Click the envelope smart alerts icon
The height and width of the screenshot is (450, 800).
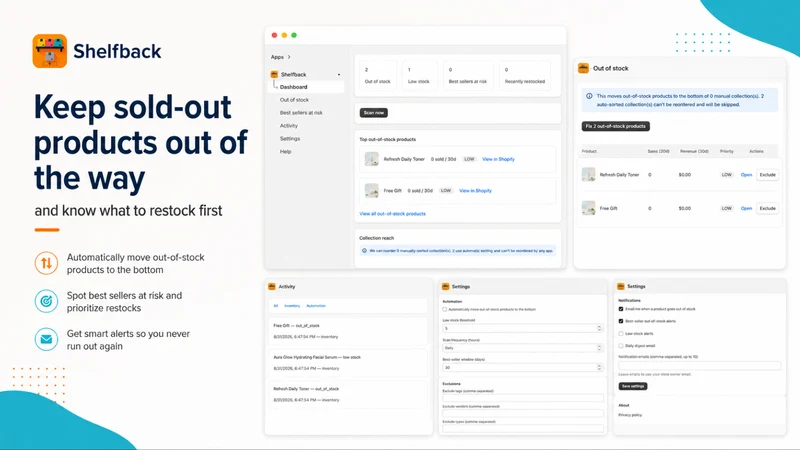pos(46,339)
